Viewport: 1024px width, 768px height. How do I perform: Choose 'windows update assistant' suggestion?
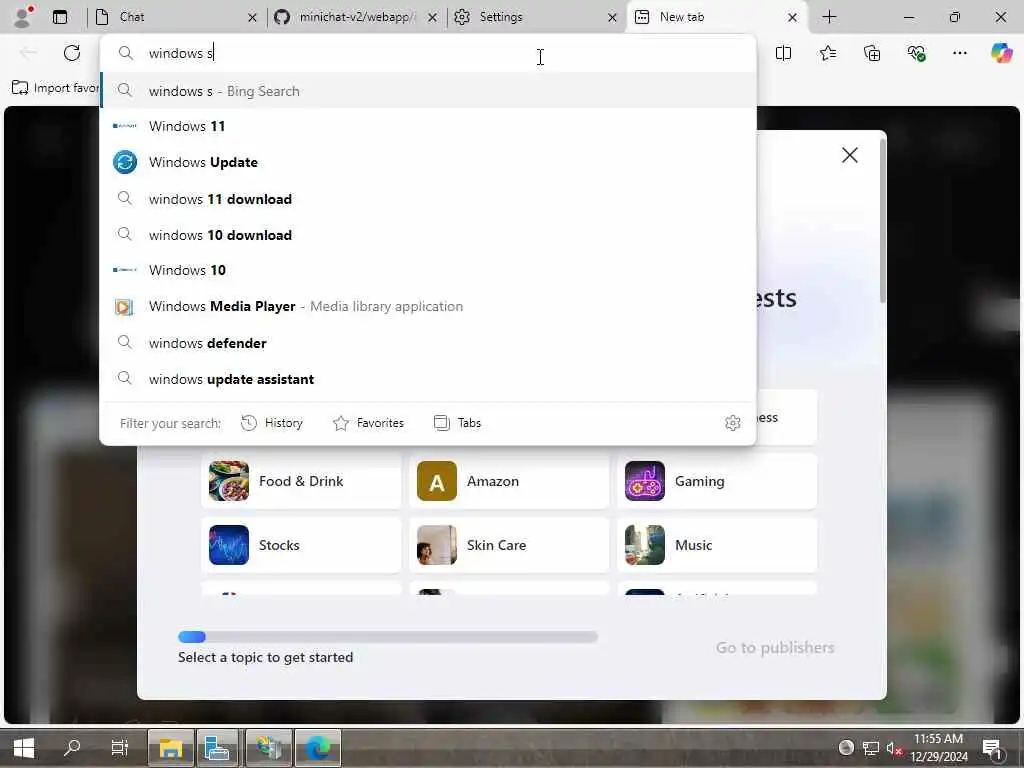coord(428,379)
